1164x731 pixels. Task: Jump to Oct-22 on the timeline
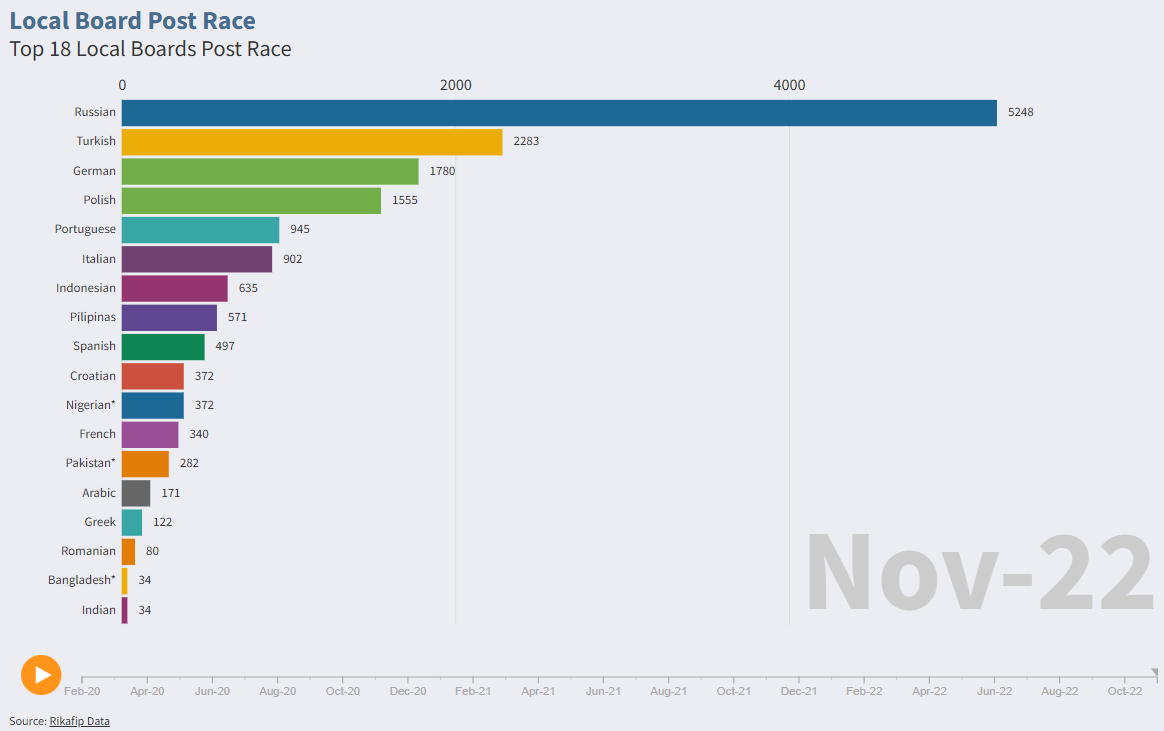point(1125,691)
